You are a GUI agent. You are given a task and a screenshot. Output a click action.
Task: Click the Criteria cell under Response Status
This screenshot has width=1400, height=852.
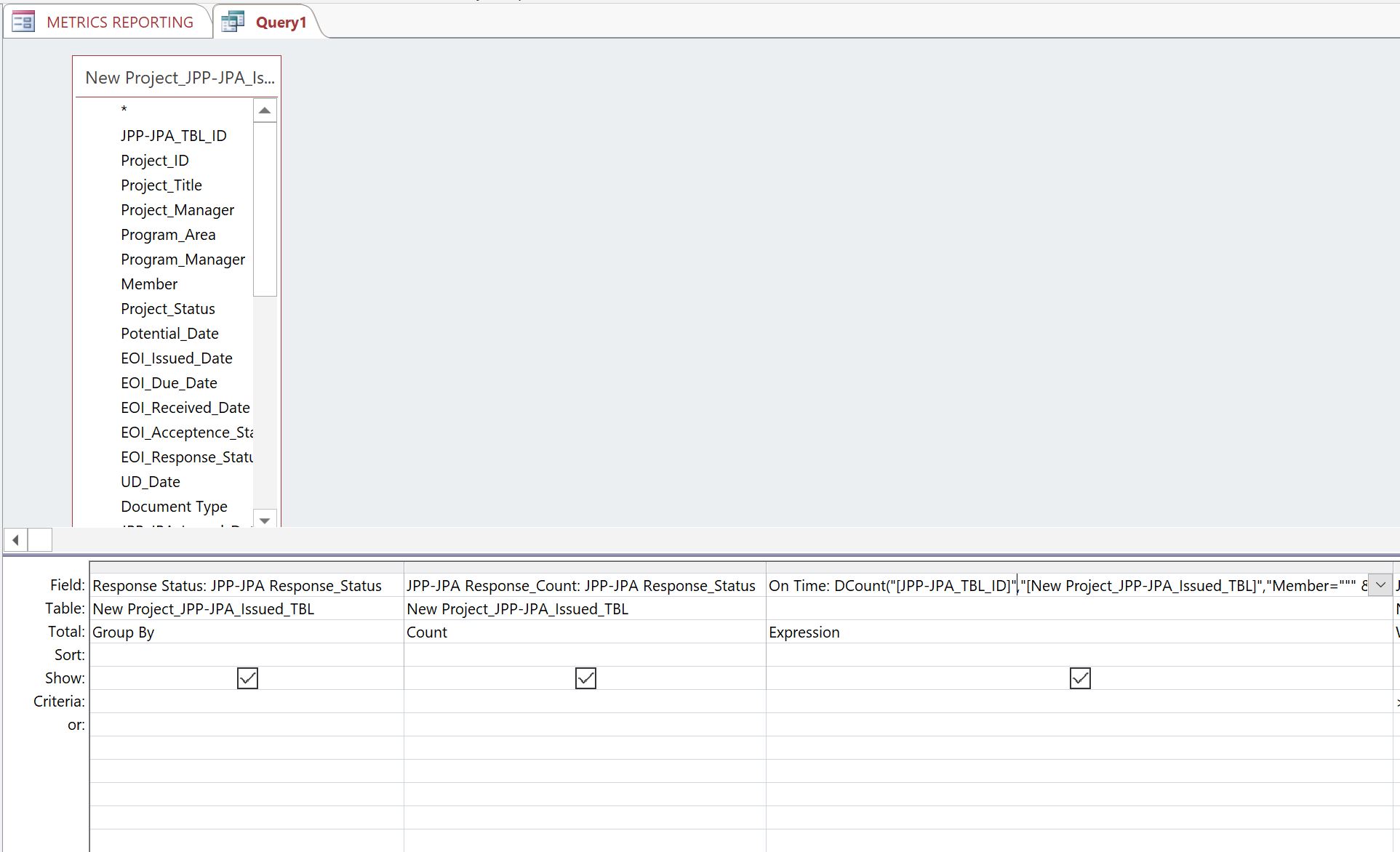(x=246, y=702)
